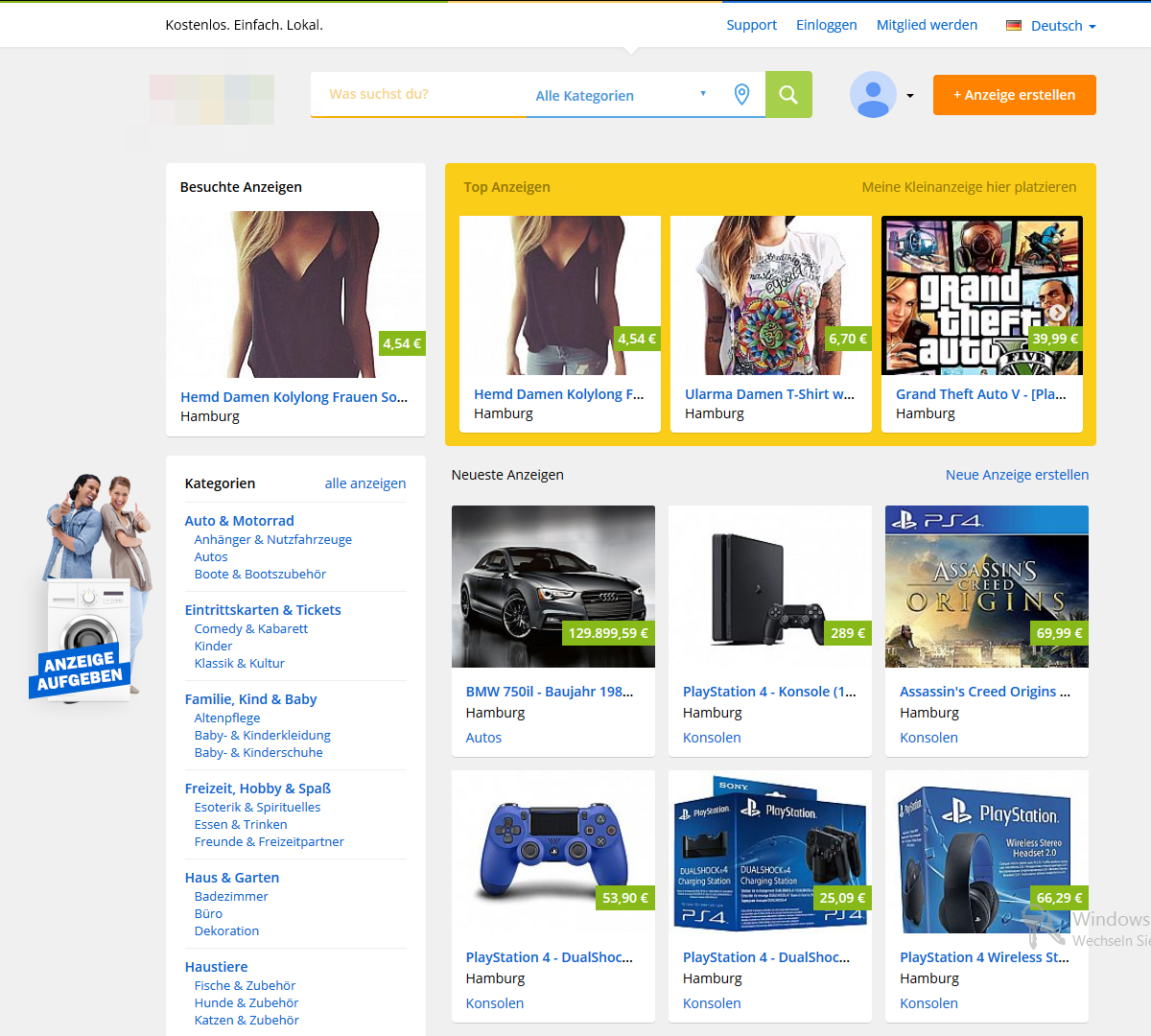
Task: Select Einloggen in the top navigation
Action: click(826, 25)
